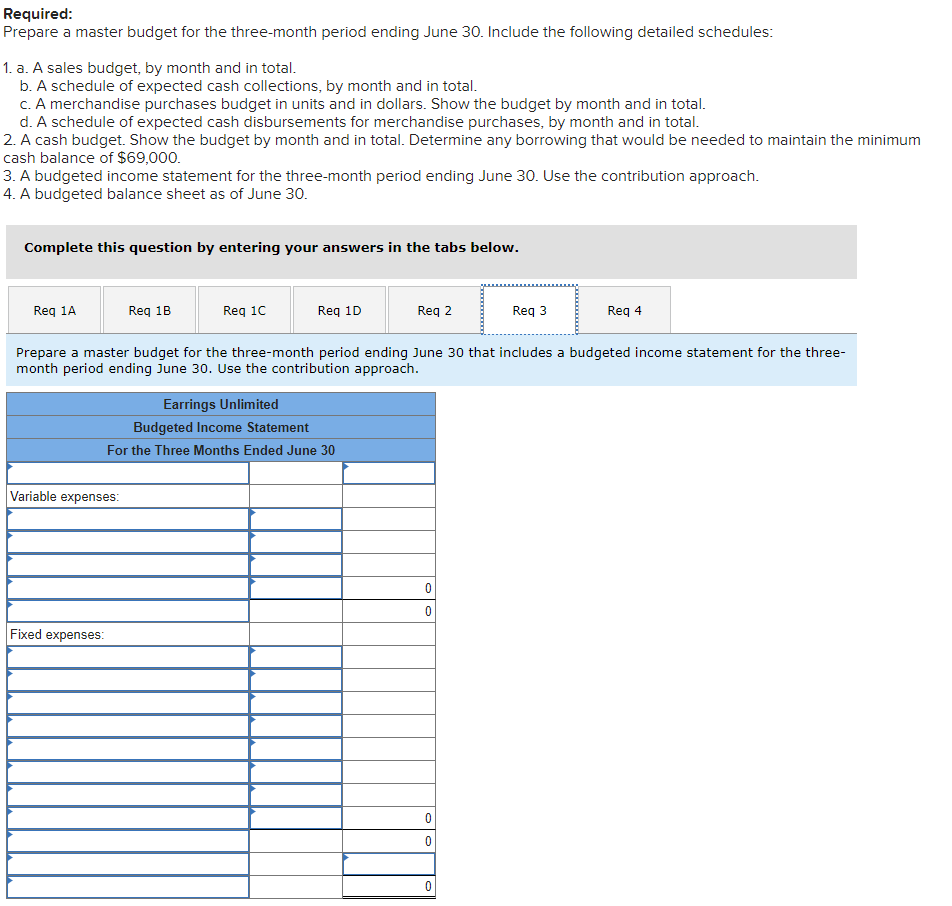Select the editable right-column amount in the second-to-last row
This screenshot has width=952, height=906.
click(389, 864)
